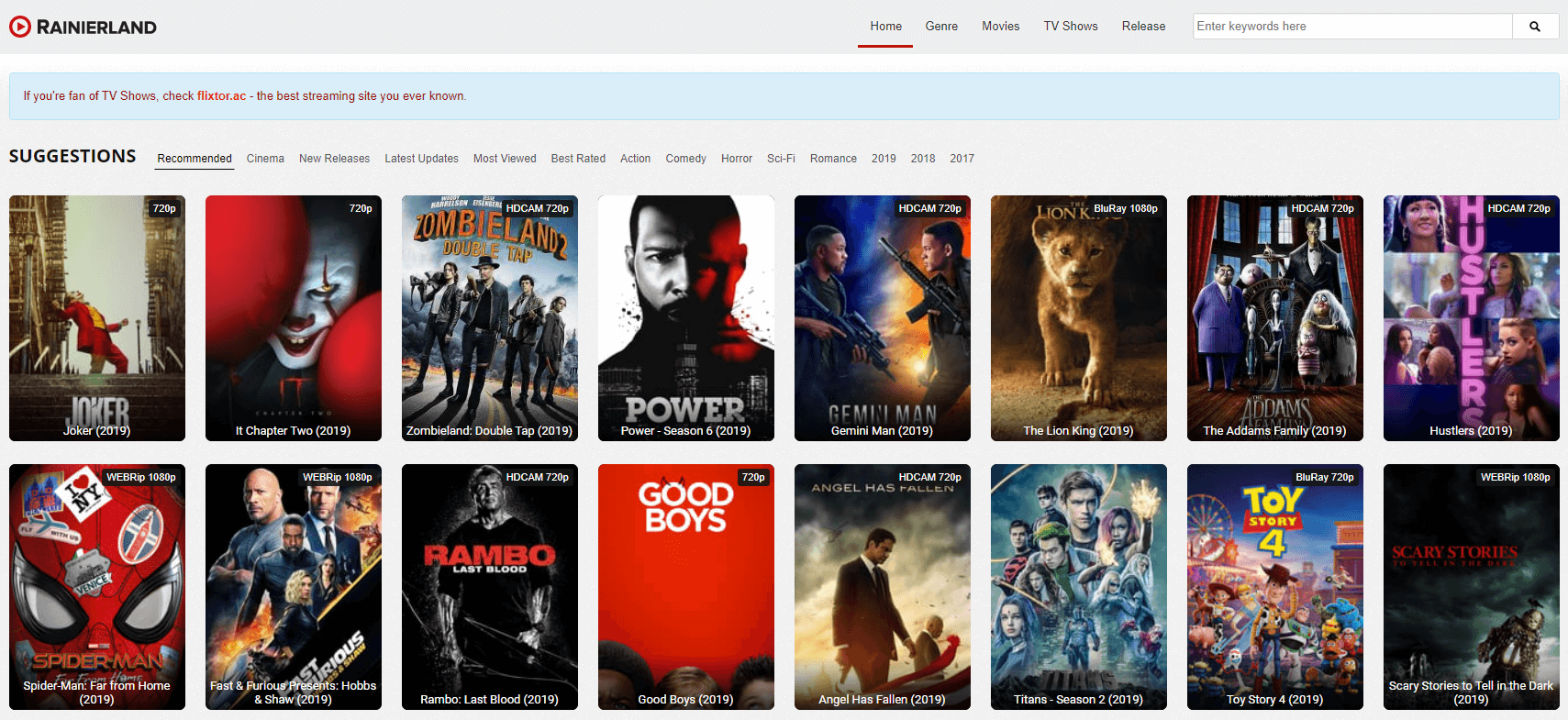Open the Joker (2019) poster
This screenshot has height=720, width=1568.
pos(97,318)
